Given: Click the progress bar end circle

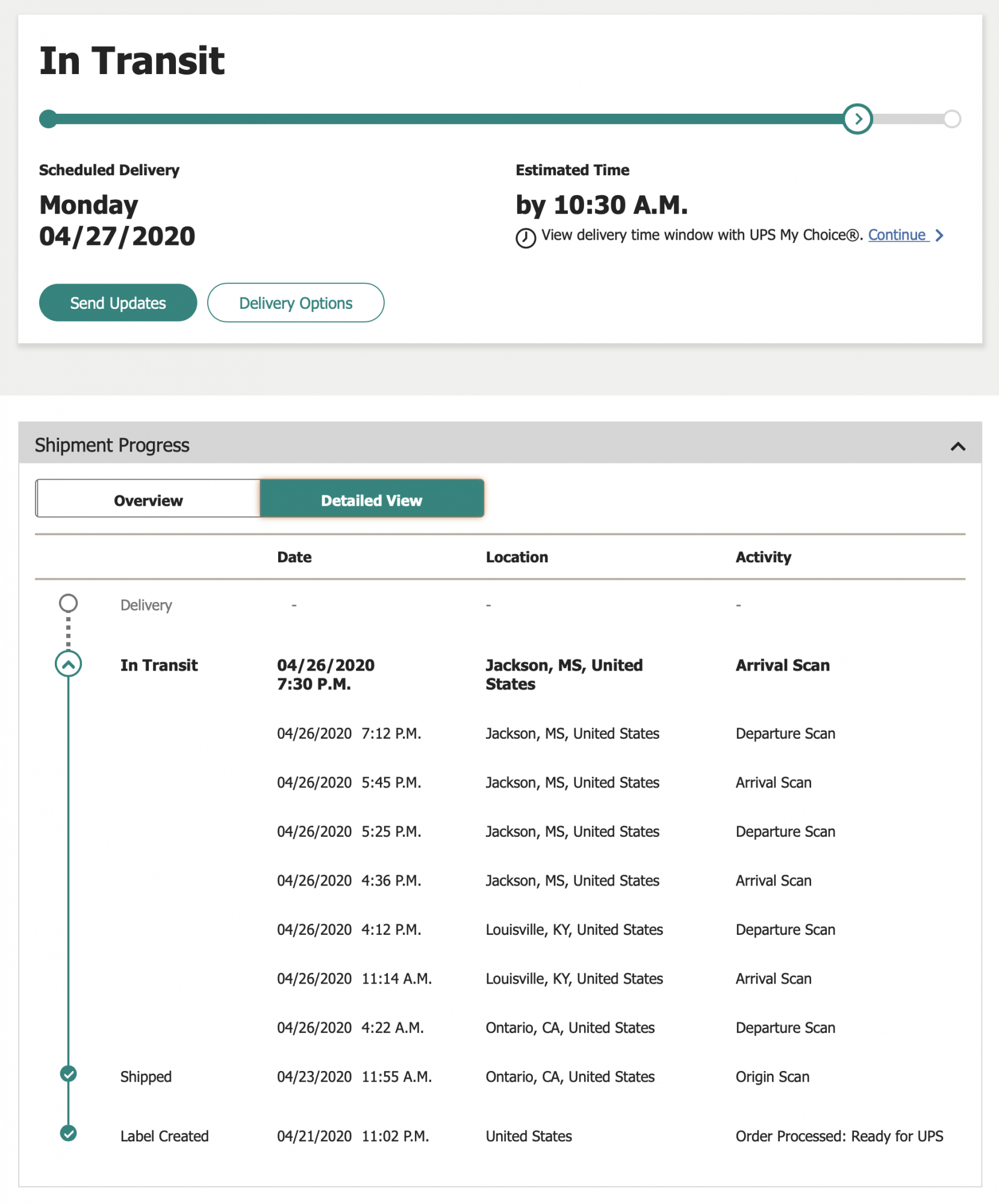Looking at the screenshot, I should (x=952, y=119).
